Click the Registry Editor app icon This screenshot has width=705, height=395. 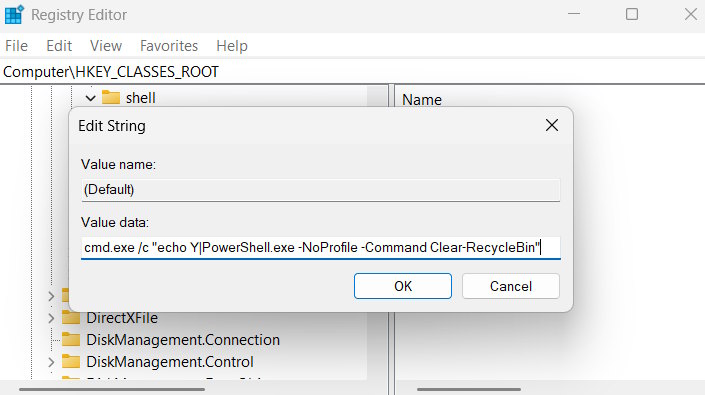pyautogui.click(x=14, y=14)
